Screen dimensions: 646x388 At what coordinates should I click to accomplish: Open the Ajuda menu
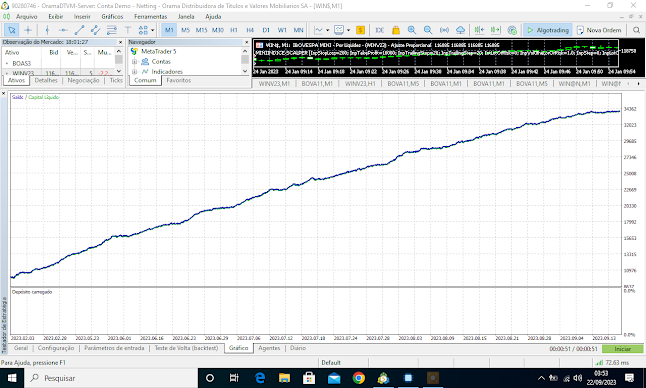pos(213,16)
